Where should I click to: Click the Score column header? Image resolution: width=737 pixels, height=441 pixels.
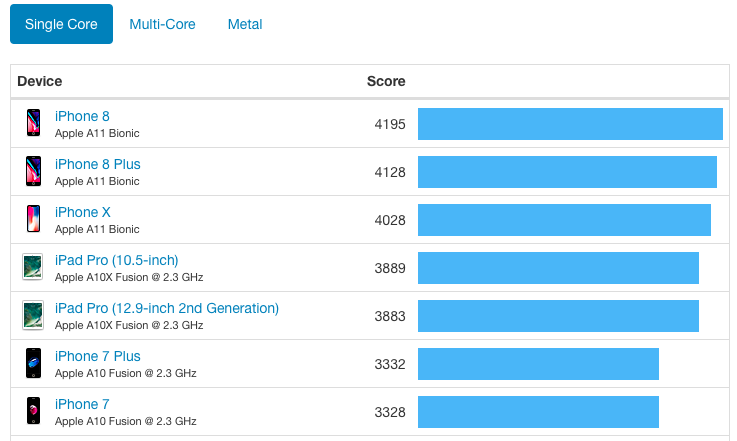(386, 81)
